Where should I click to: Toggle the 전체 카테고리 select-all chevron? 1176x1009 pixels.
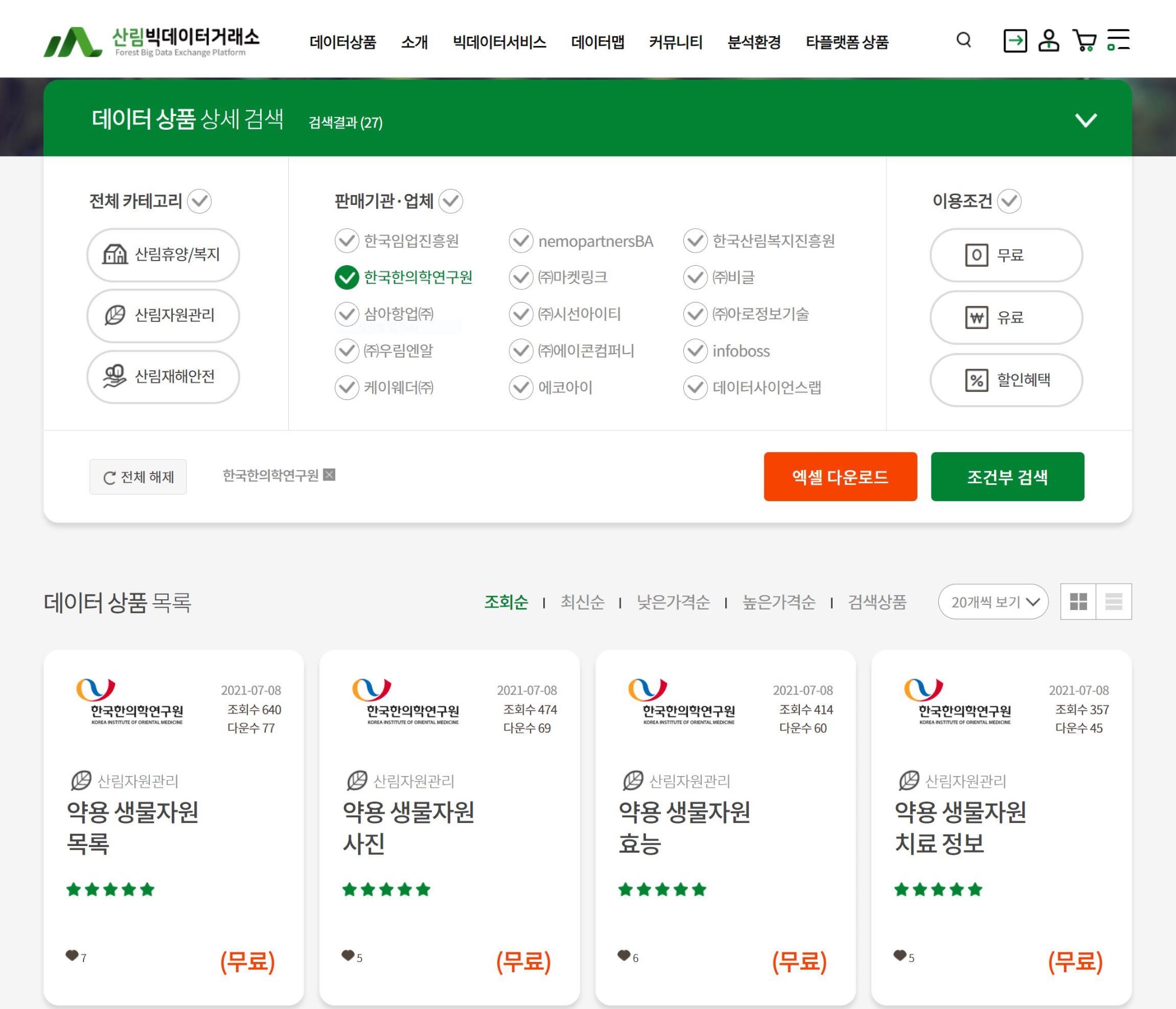(200, 201)
